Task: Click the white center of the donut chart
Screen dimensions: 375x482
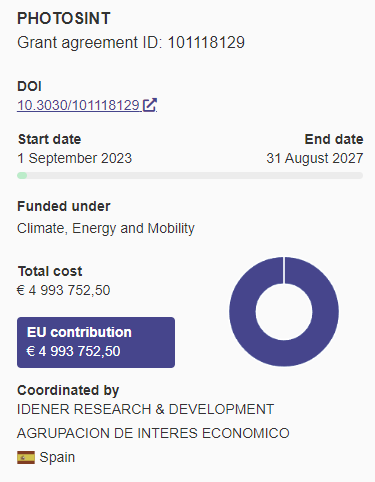Action: [284, 312]
